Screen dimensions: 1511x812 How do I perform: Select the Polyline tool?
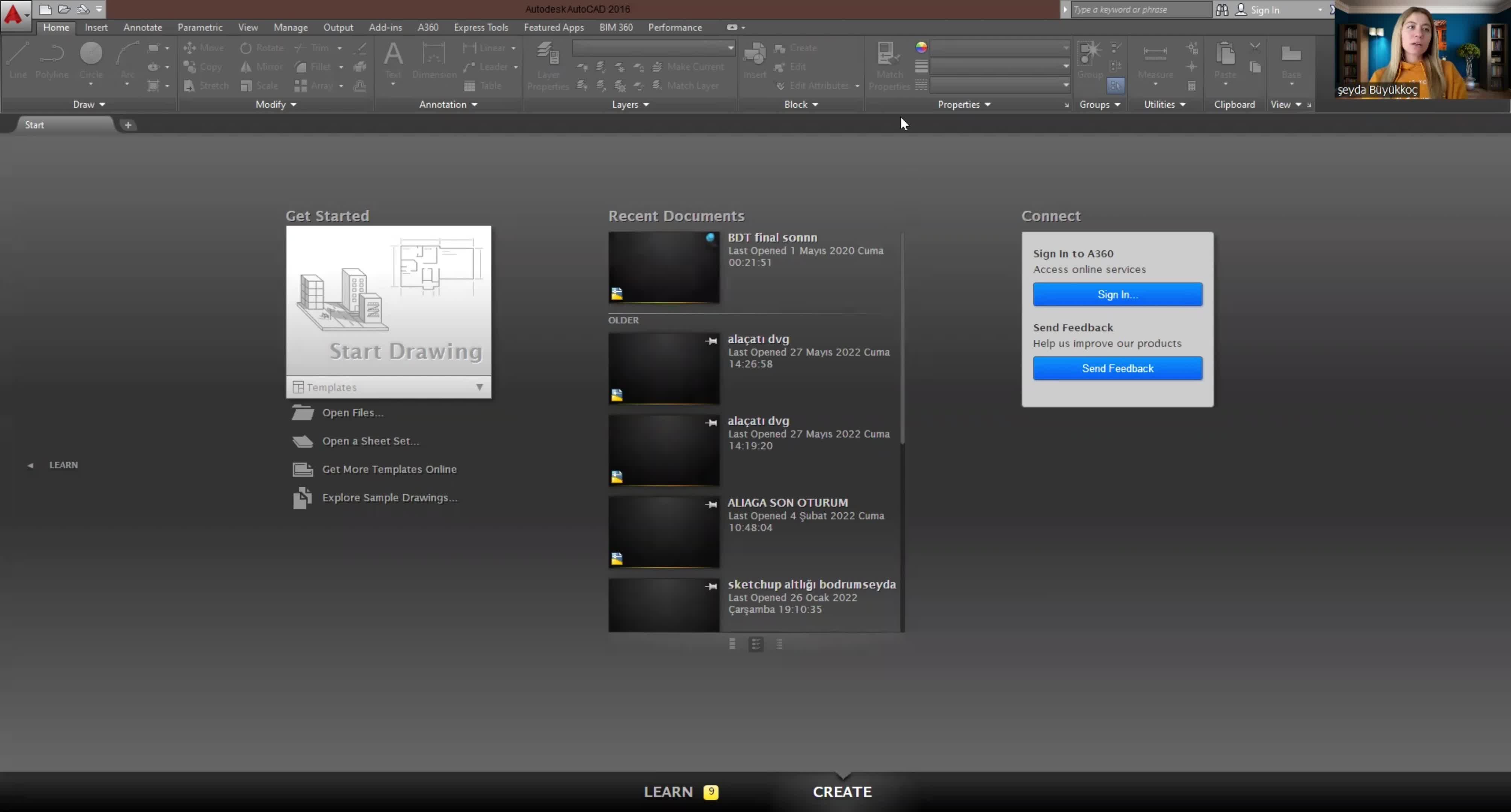52,61
